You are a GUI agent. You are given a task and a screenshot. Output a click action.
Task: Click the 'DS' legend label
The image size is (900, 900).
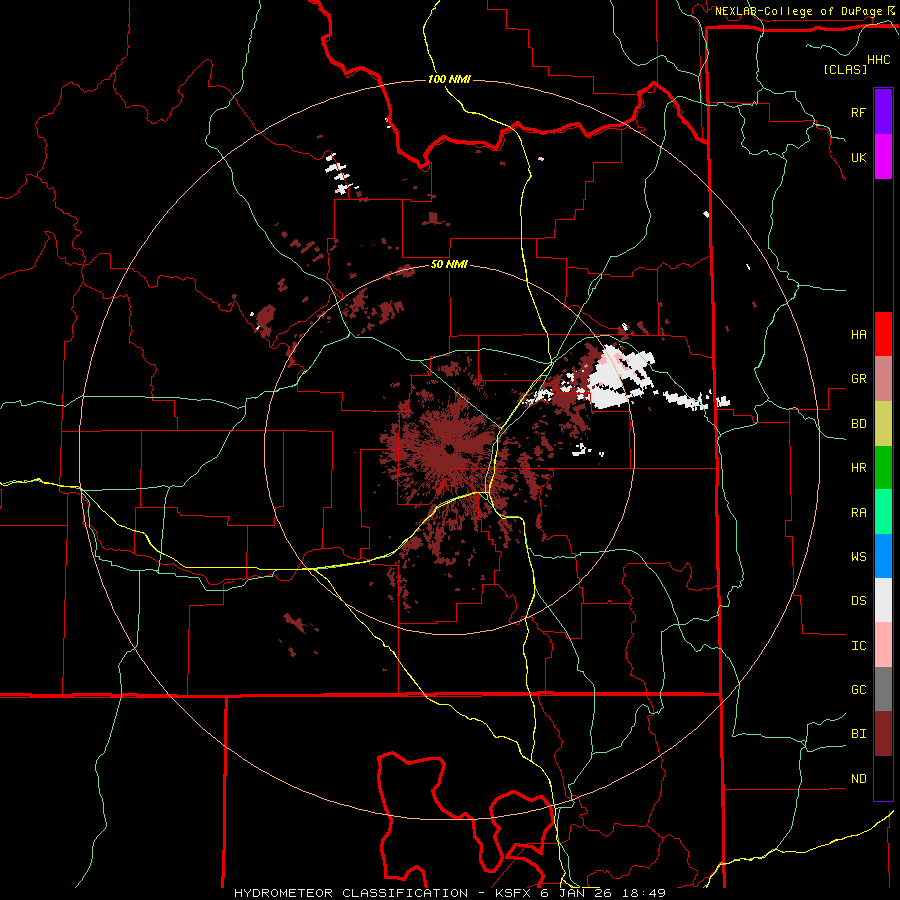coord(858,601)
